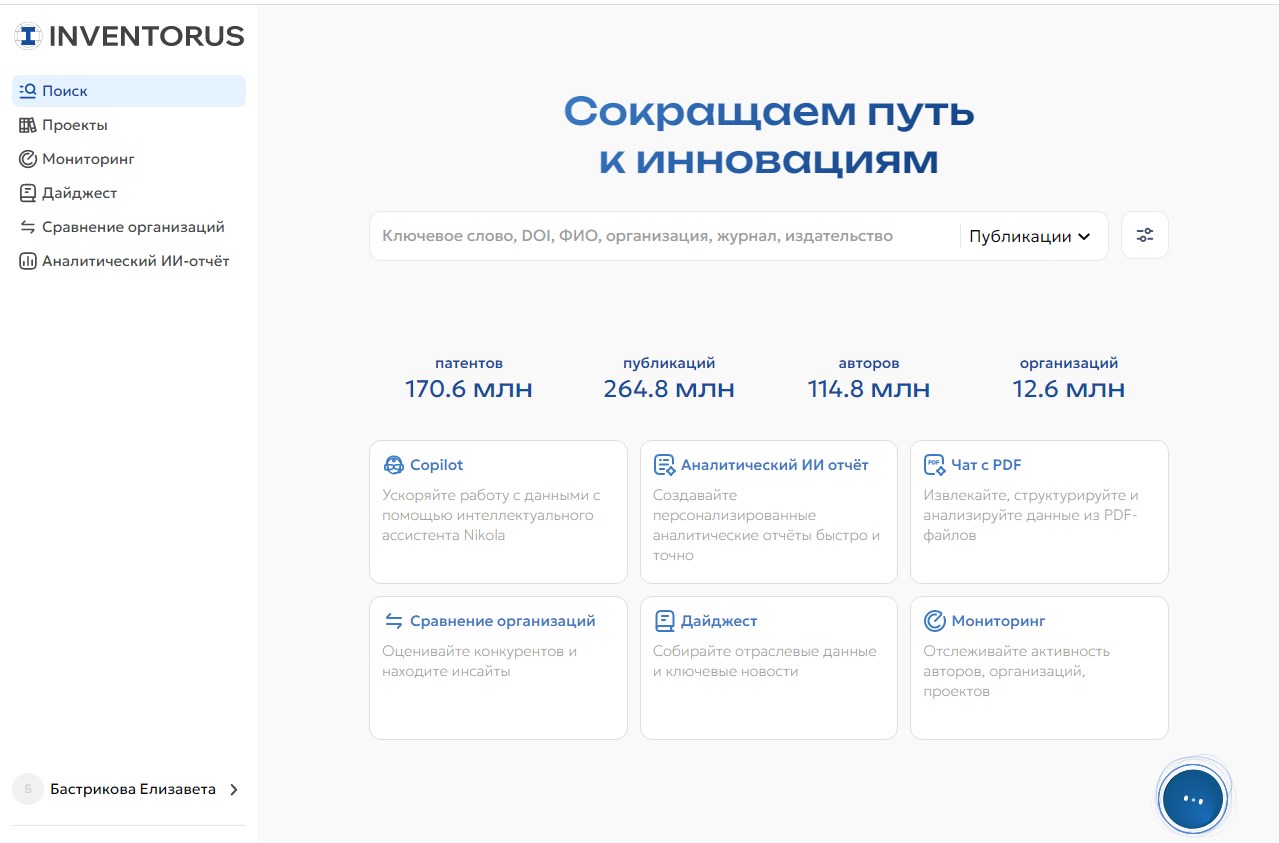Click the Дайджест icon in sidebar
This screenshot has width=1279, height=843.
(x=28, y=193)
